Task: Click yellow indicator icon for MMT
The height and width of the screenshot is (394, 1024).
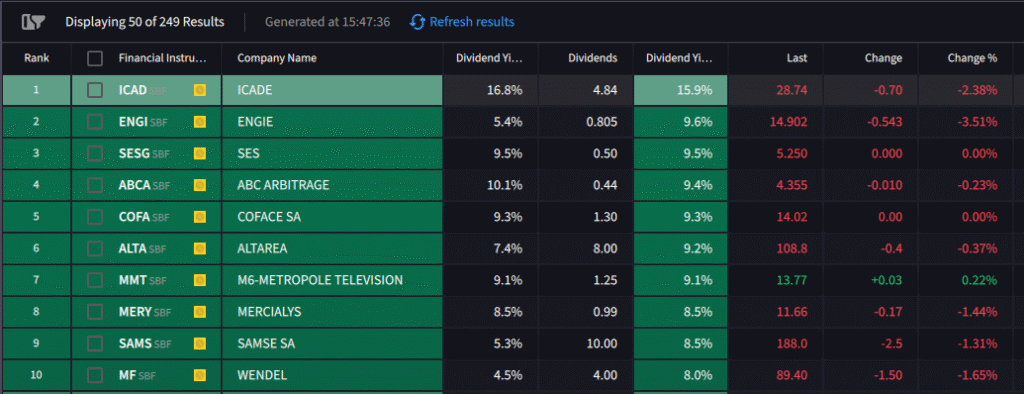Action: pyautogui.click(x=200, y=280)
